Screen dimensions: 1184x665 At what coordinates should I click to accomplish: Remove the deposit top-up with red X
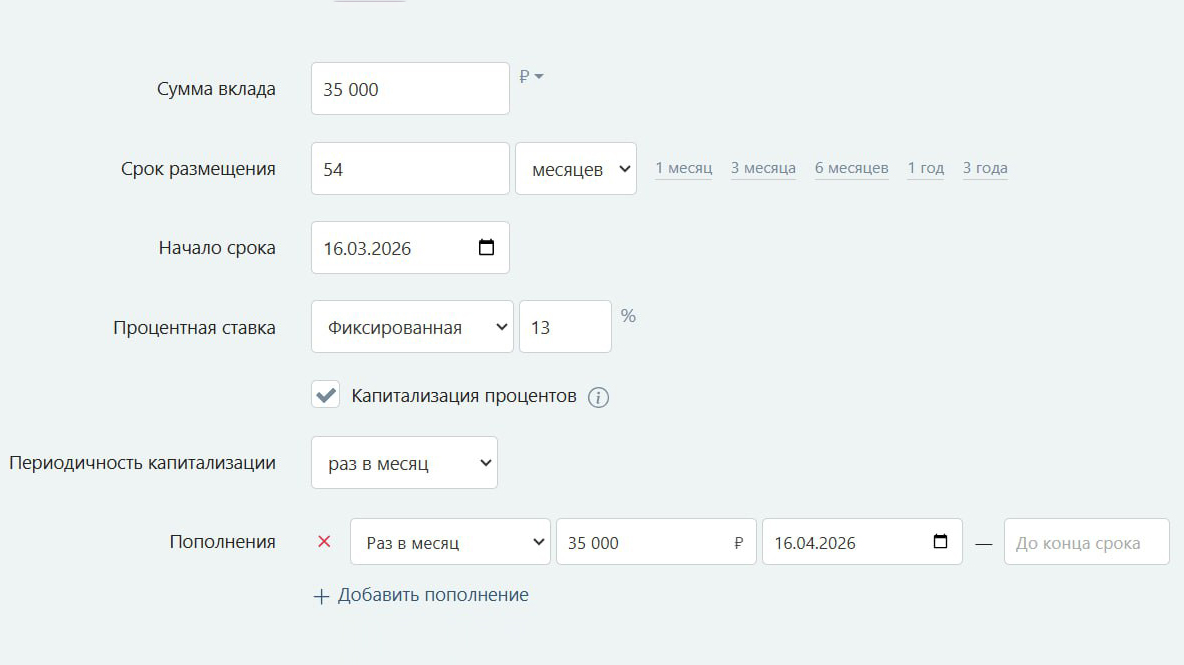[x=324, y=542]
